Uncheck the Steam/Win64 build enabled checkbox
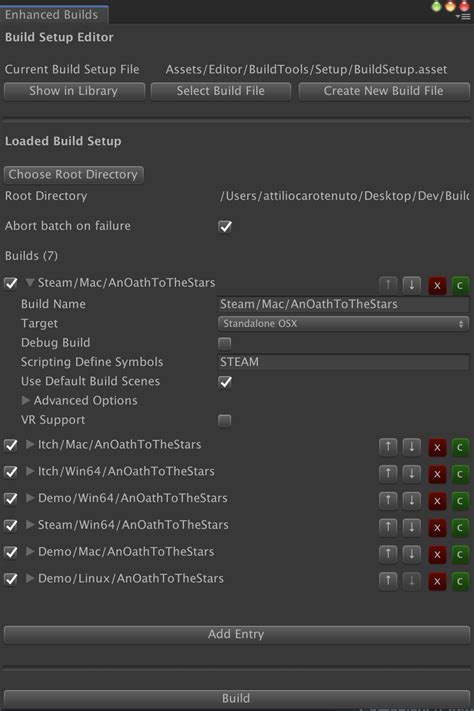Viewport: 474px width, 711px height. [11, 526]
